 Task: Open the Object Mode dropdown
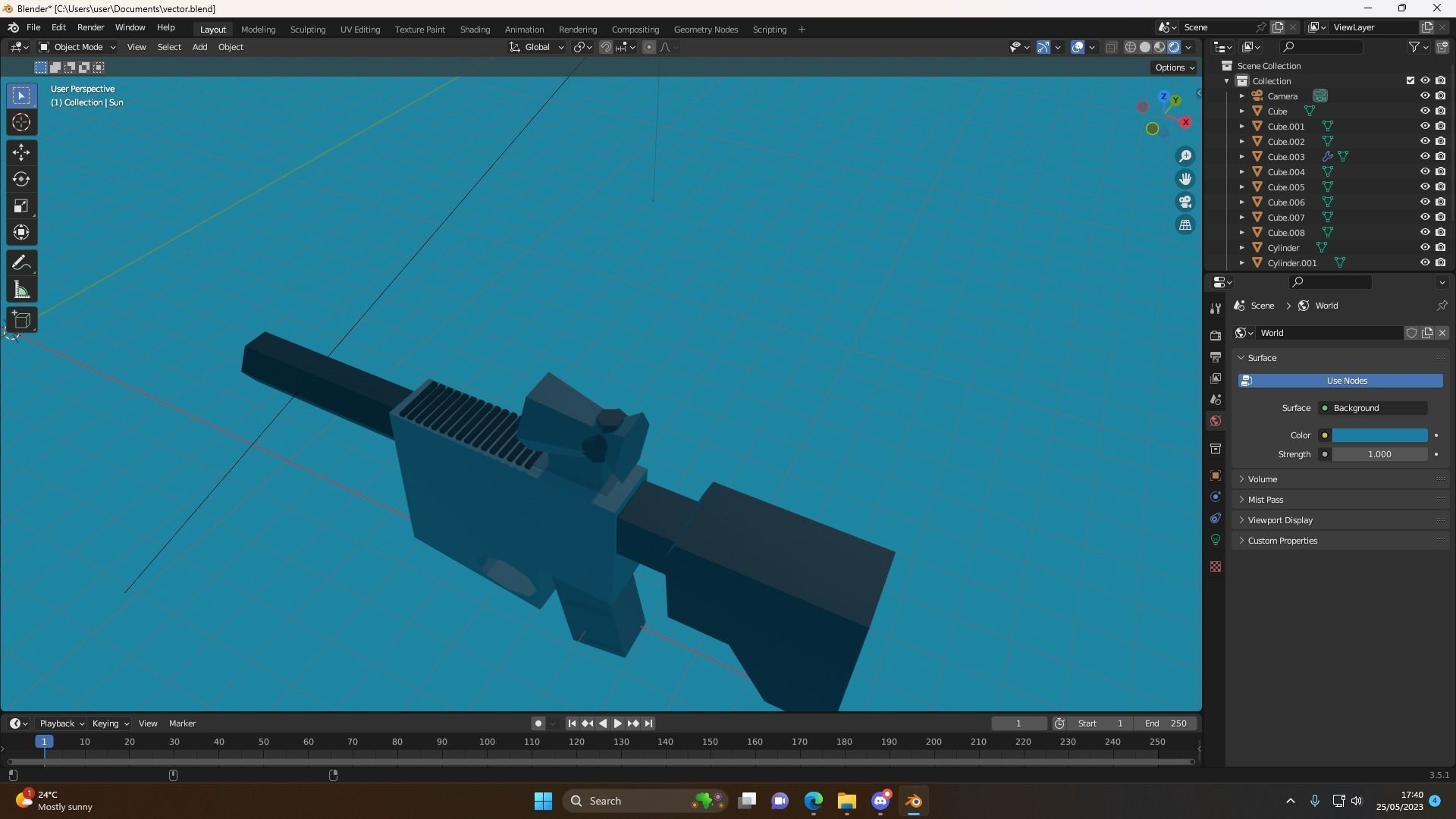coord(77,47)
